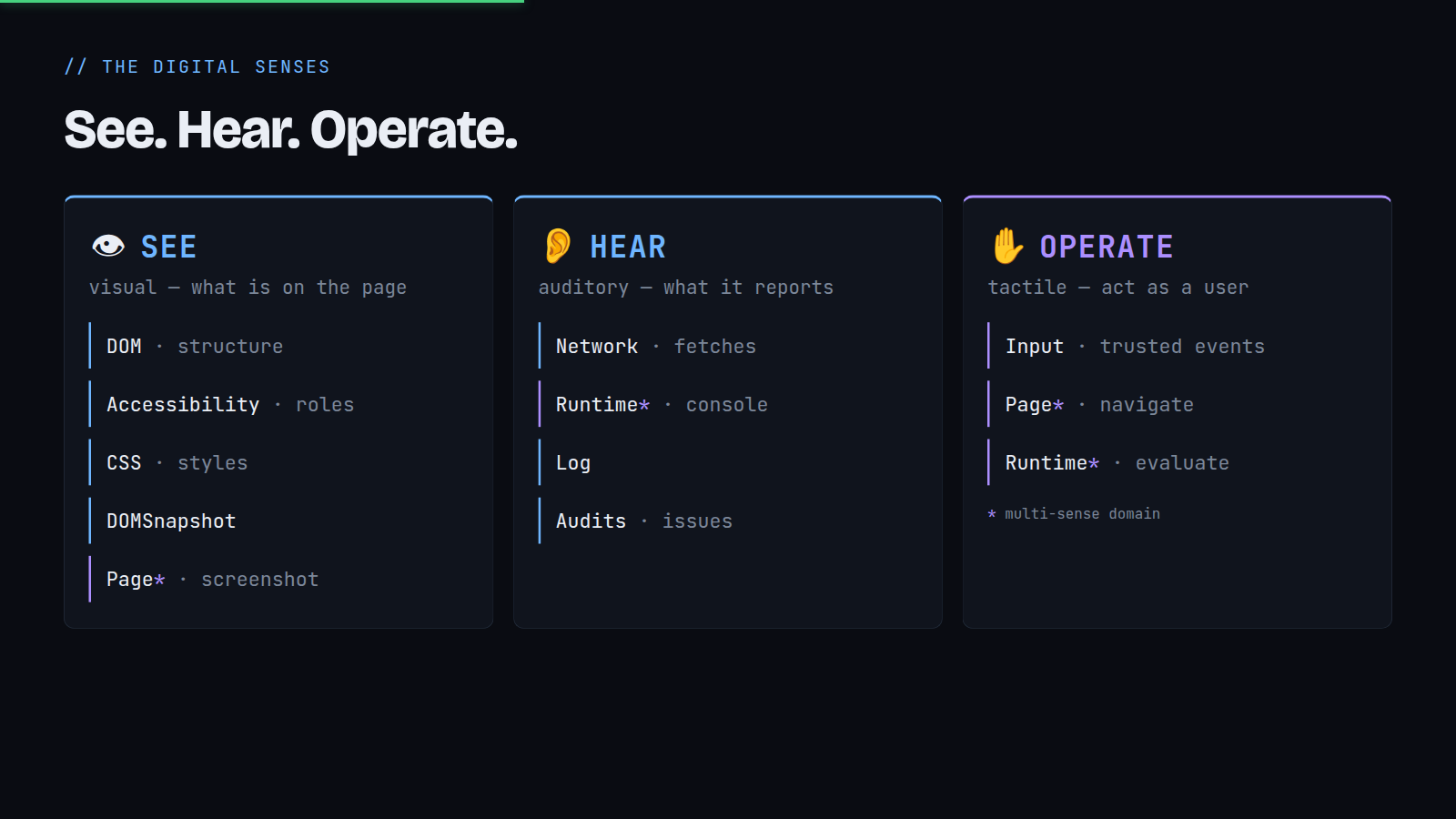Screen dimensions: 1456x819
Task: Select the HEAR card heading
Action: 628,247
